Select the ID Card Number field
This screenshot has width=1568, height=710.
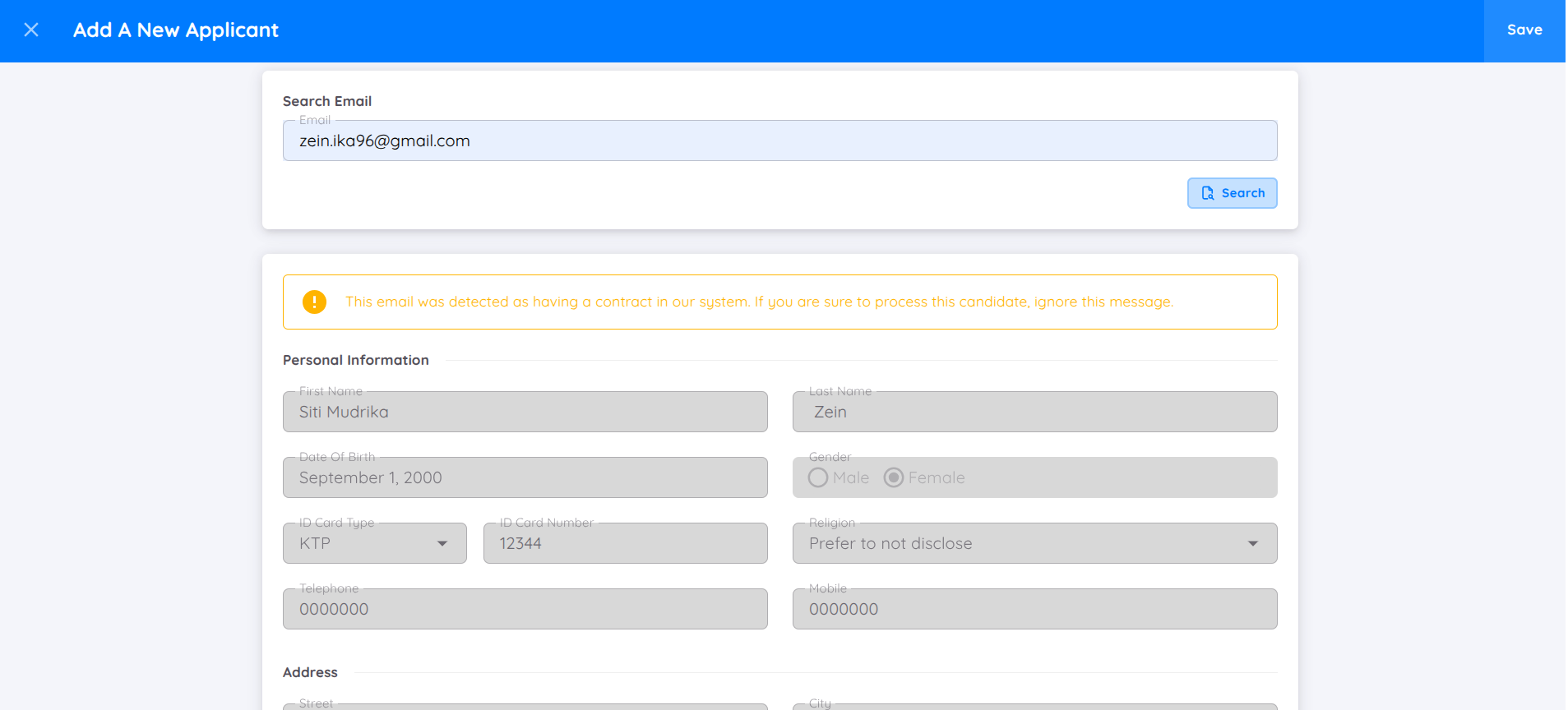pyautogui.click(x=625, y=543)
